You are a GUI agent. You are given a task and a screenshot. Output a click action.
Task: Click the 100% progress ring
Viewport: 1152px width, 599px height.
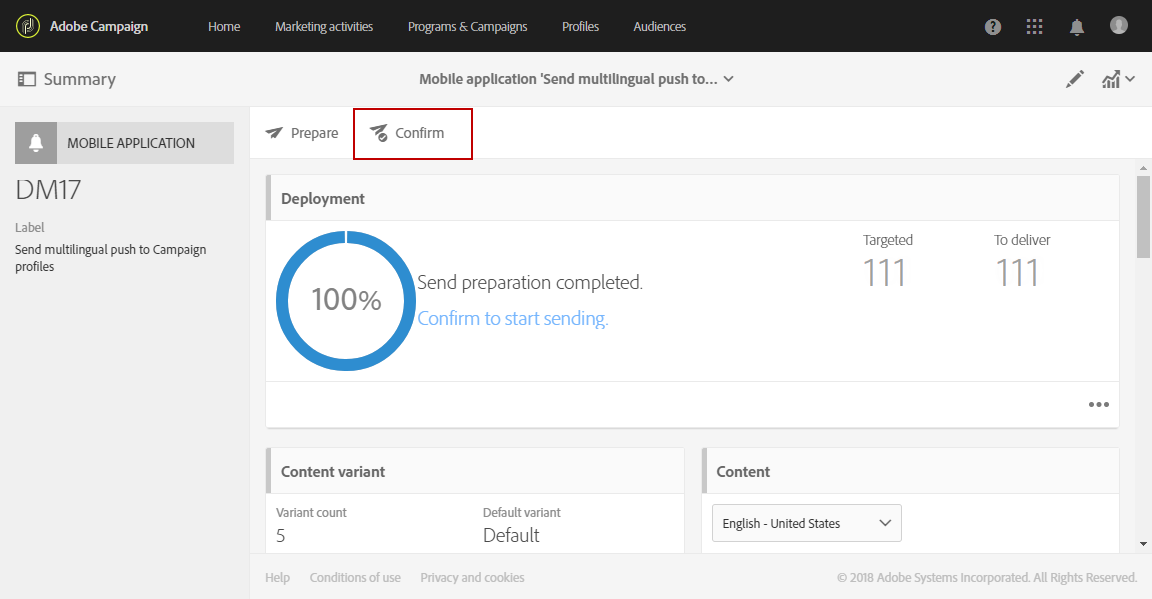[346, 301]
